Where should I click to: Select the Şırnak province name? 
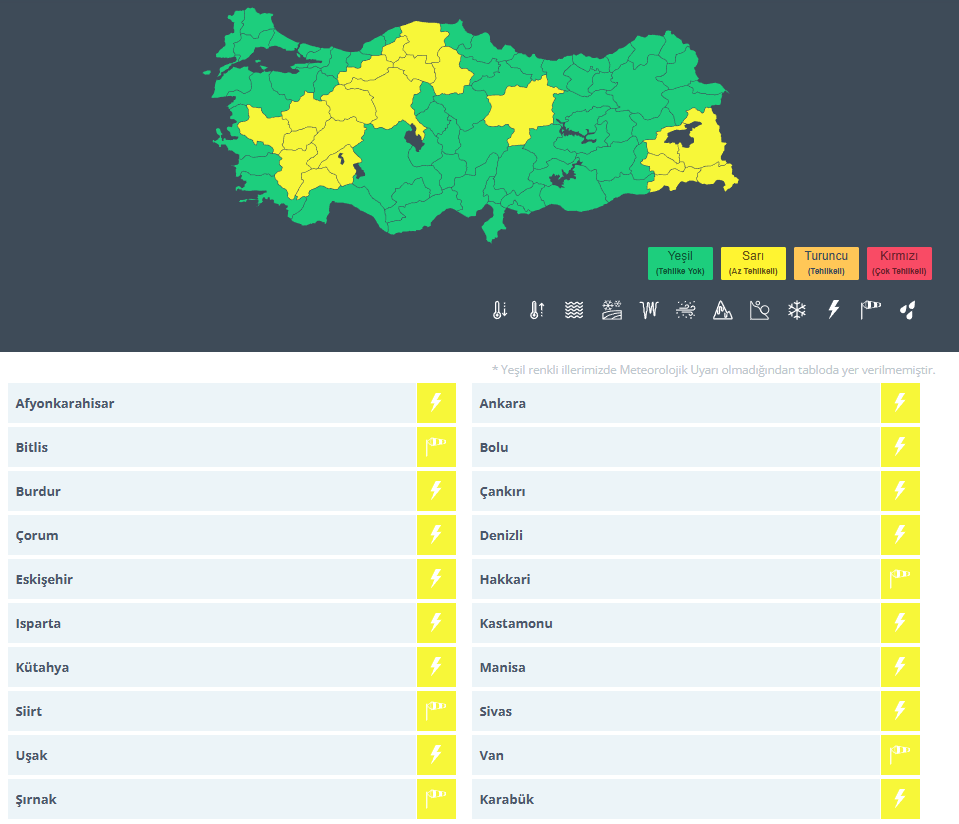36,800
